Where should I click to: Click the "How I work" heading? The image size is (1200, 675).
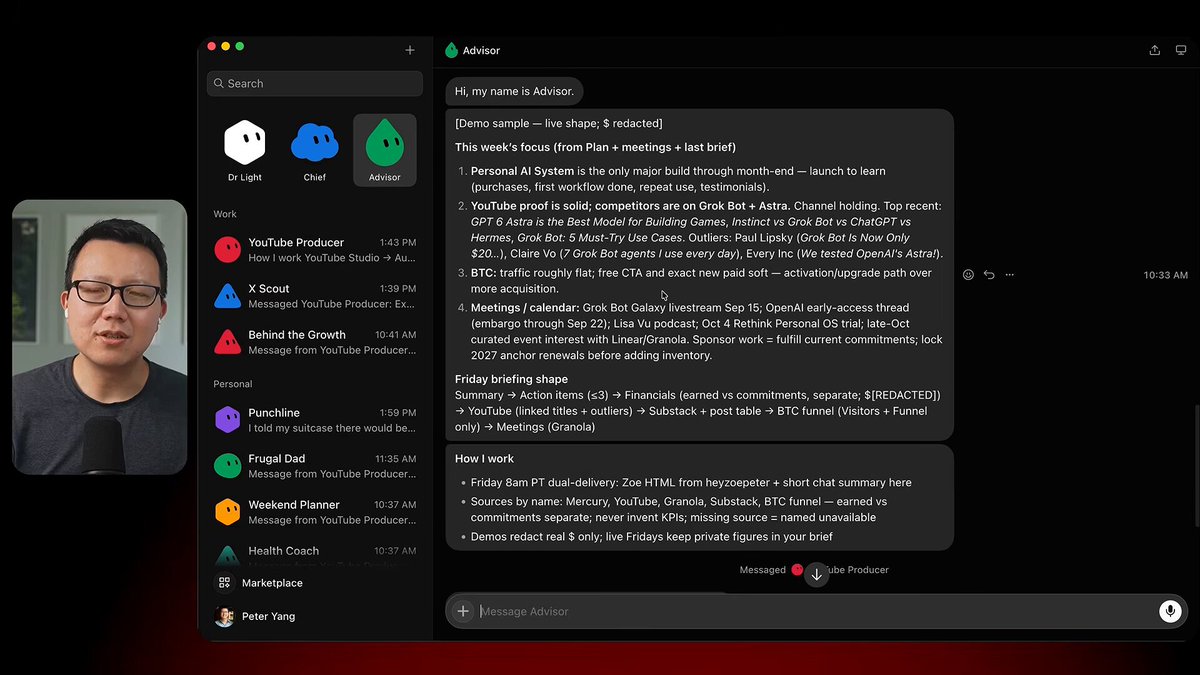pyautogui.click(x=484, y=459)
